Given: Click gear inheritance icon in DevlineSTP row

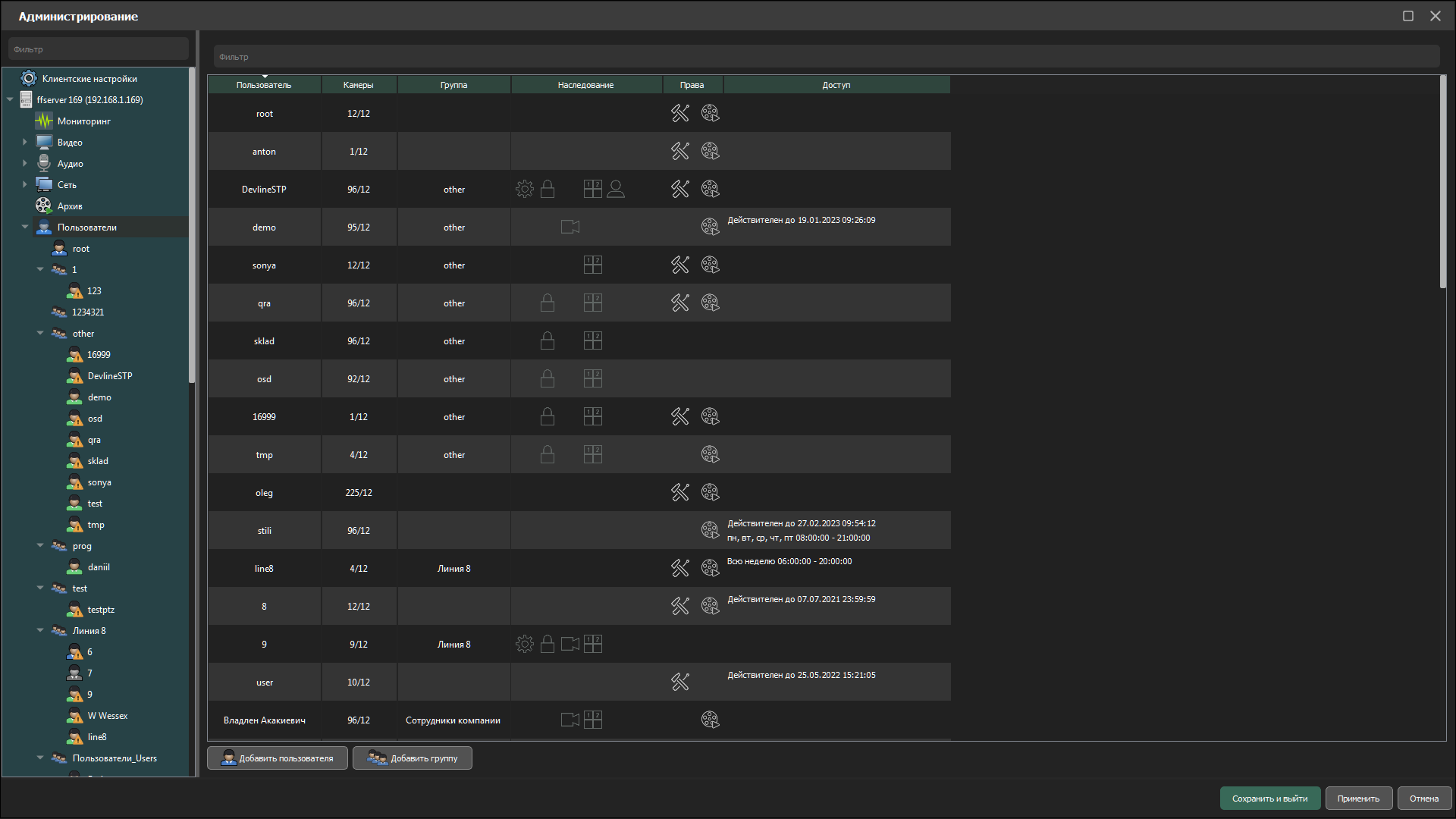Looking at the screenshot, I should coord(524,189).
